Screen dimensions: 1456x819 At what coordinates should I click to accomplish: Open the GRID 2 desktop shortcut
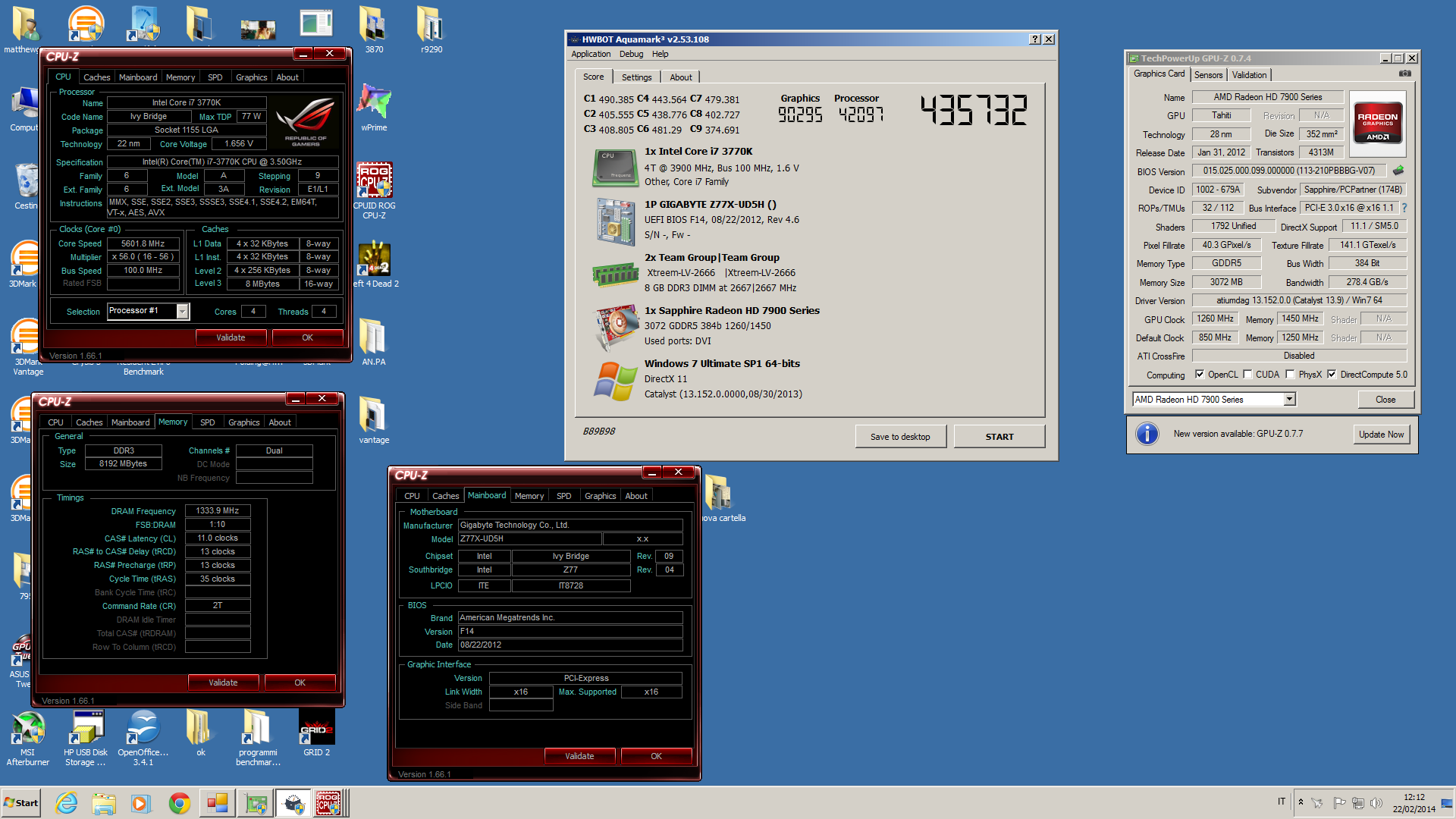click(x=316, y=733)
